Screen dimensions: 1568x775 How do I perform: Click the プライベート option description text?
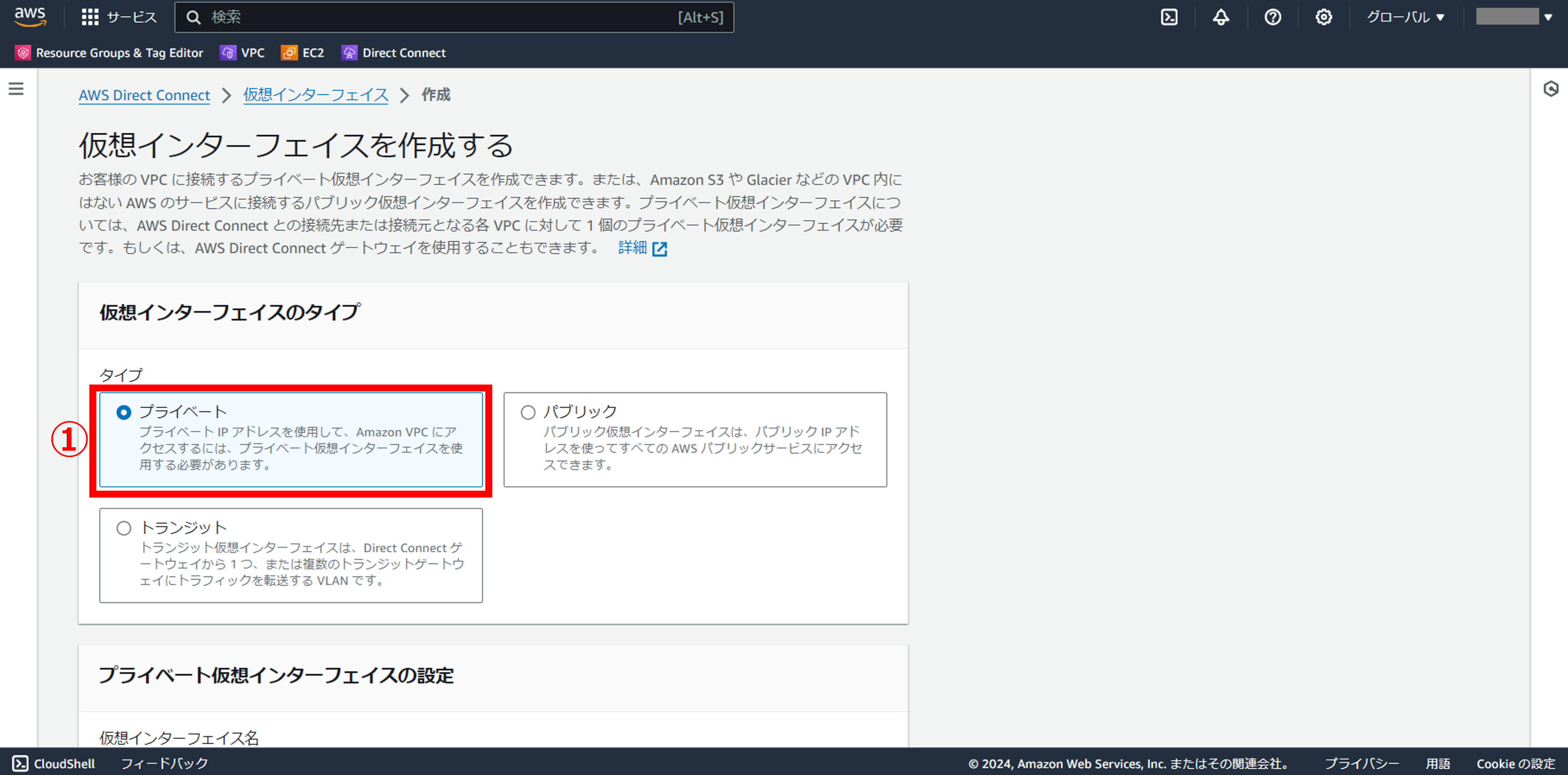pos(301,448)
